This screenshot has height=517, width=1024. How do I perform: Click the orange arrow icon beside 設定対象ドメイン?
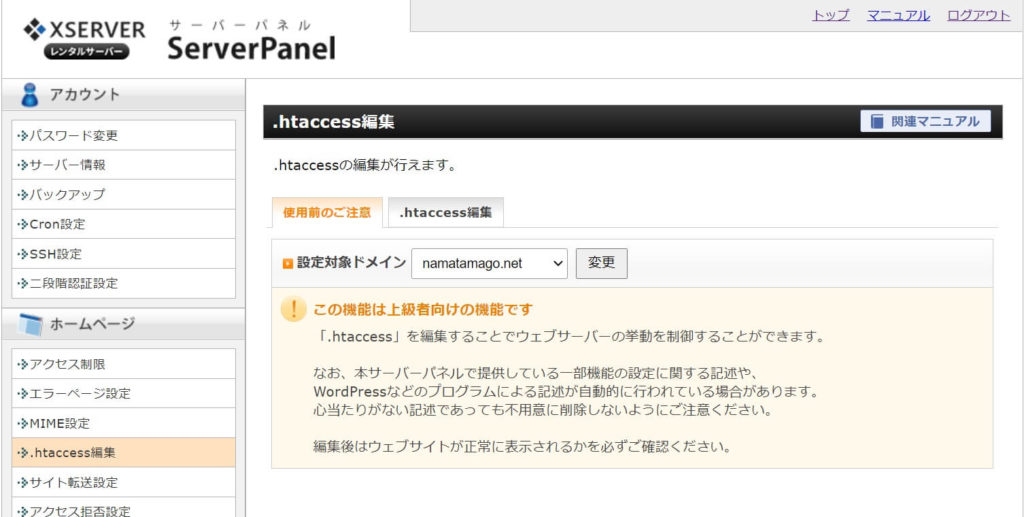click(x=287, y=264)
